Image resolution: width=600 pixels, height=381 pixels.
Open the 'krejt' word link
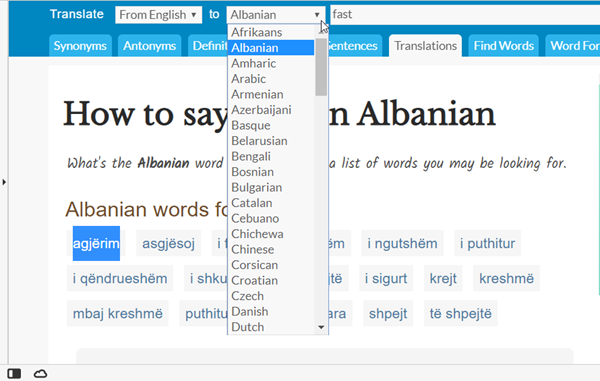point(443,278)
